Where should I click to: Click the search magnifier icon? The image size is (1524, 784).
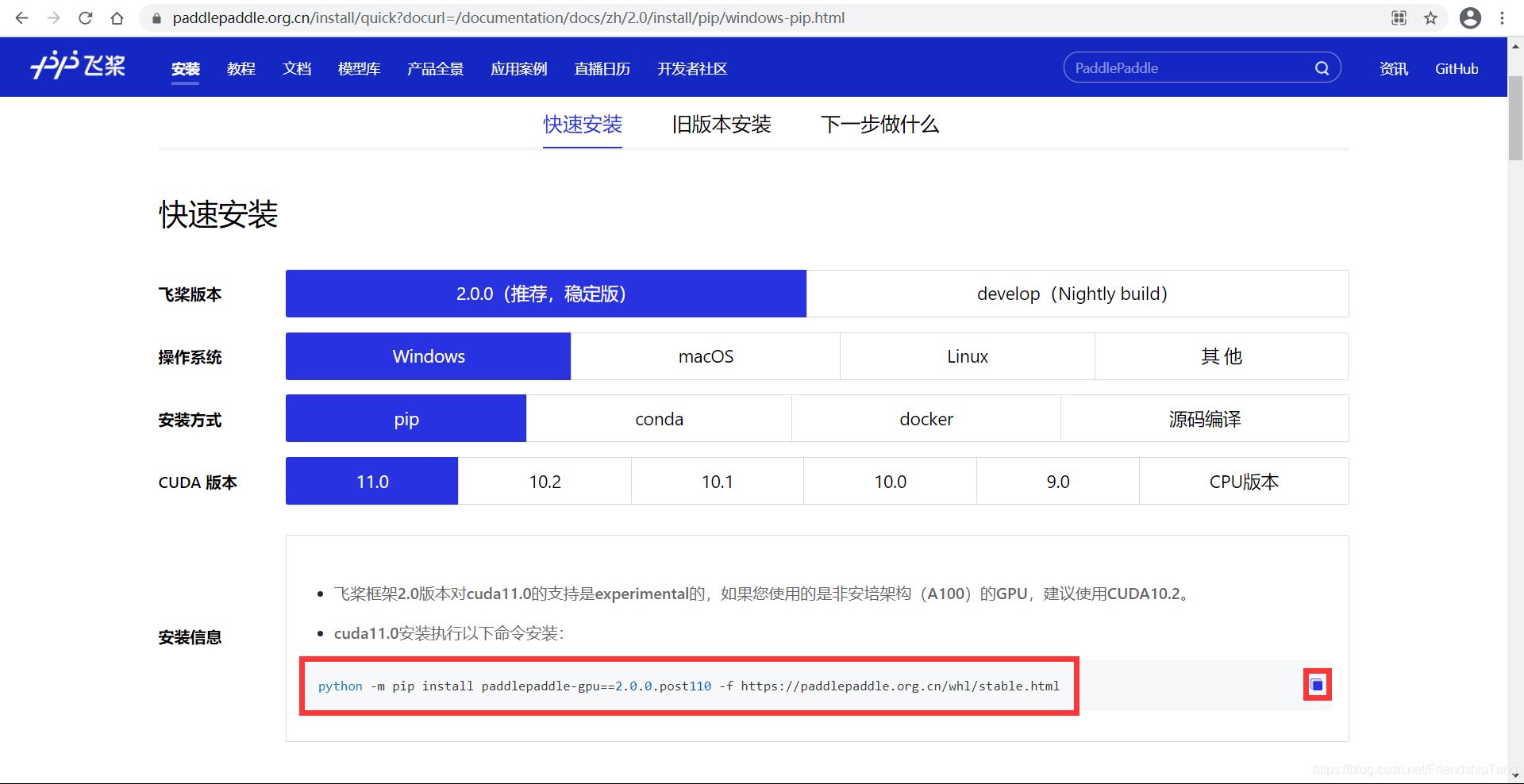1322,67
